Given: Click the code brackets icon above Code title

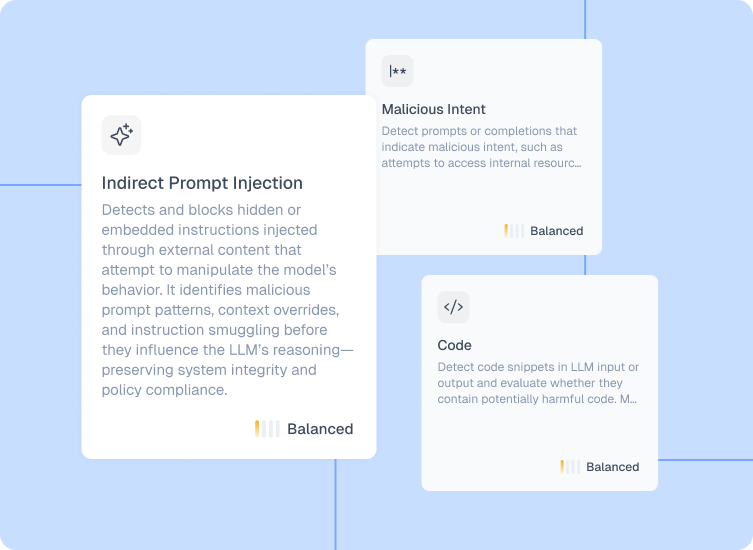Looking at the screenshot, I should pos(453,307).
